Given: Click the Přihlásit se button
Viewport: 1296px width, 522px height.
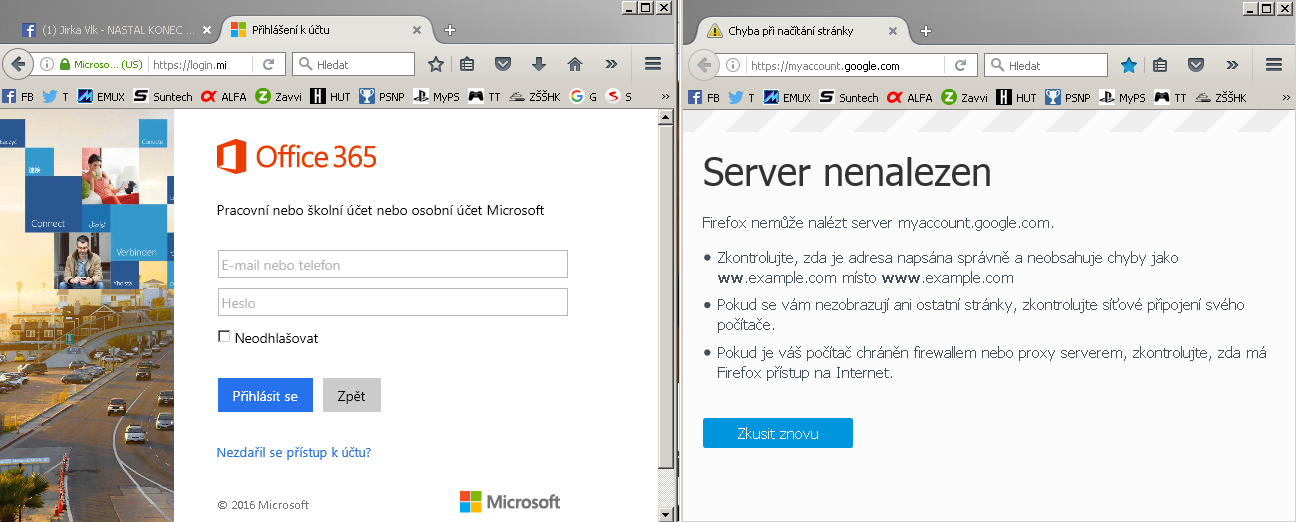Looking at the screenshot, I should pos(265,395).
